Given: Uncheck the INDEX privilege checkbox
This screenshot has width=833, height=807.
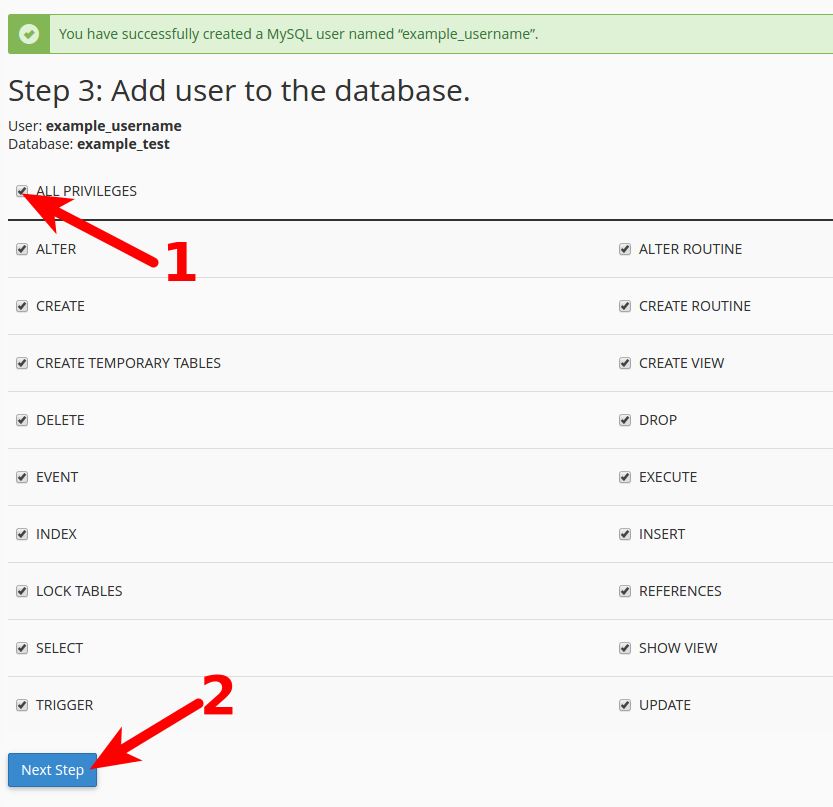Looking at the screenshot, I should tap(22, 534).
